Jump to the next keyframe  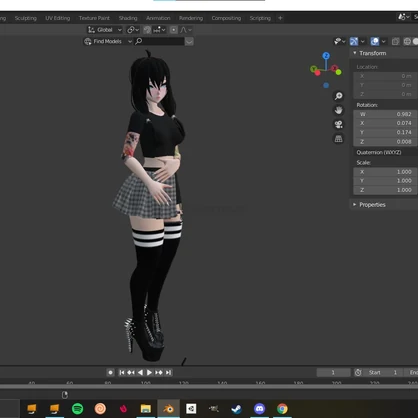(x=159, y=372)
